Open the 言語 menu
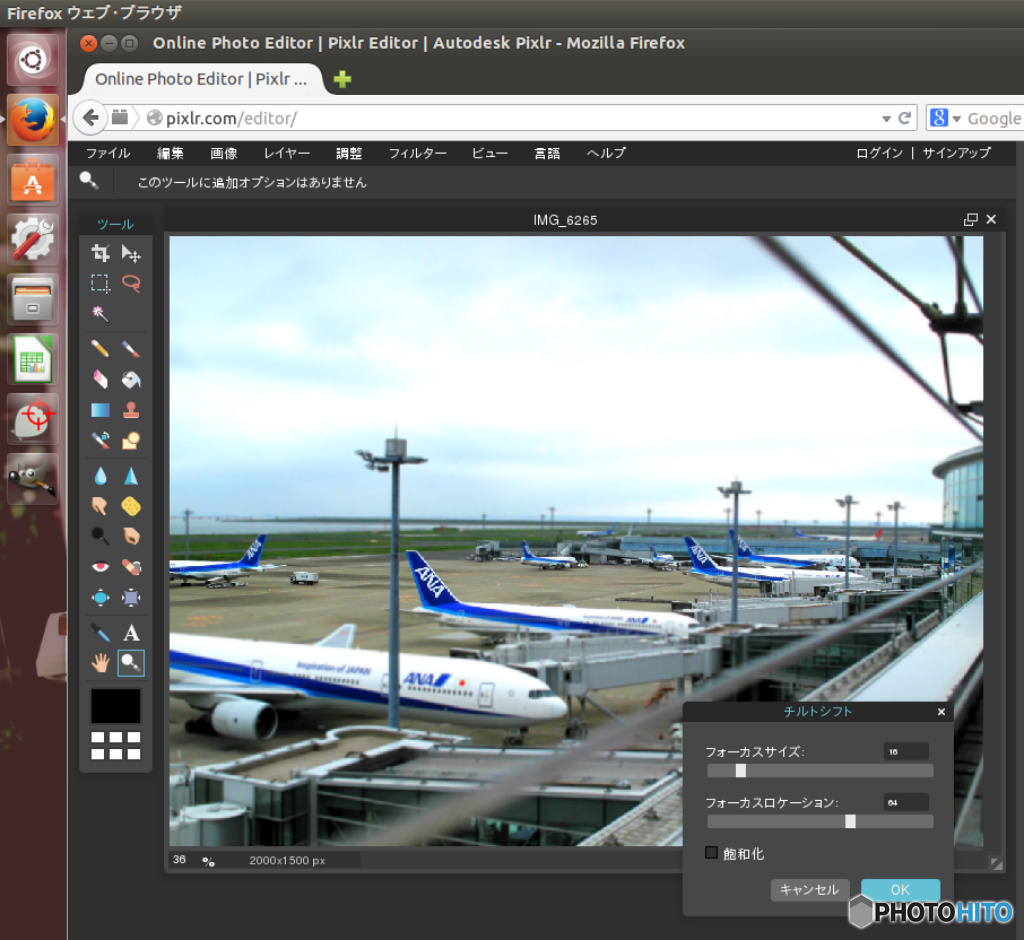Viewport: 1024px width, 940px height. (547, 153)
